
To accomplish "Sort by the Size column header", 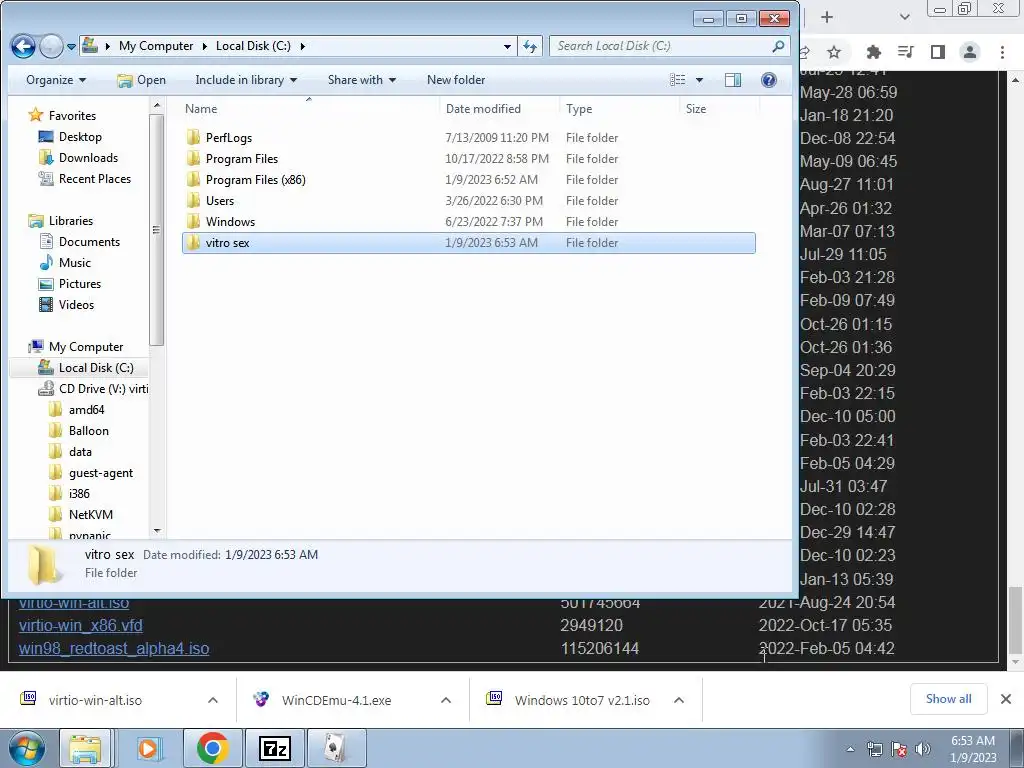I will [x=696, y=108].
